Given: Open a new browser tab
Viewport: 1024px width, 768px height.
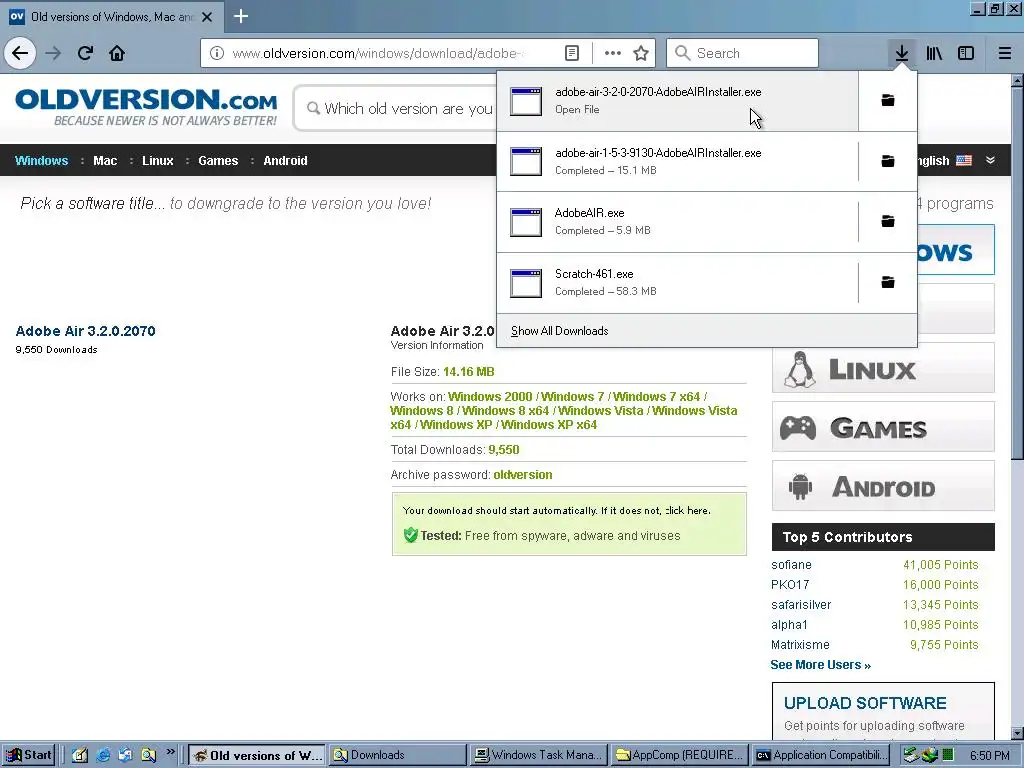Looking at the screenshot, I should point(241,16).
